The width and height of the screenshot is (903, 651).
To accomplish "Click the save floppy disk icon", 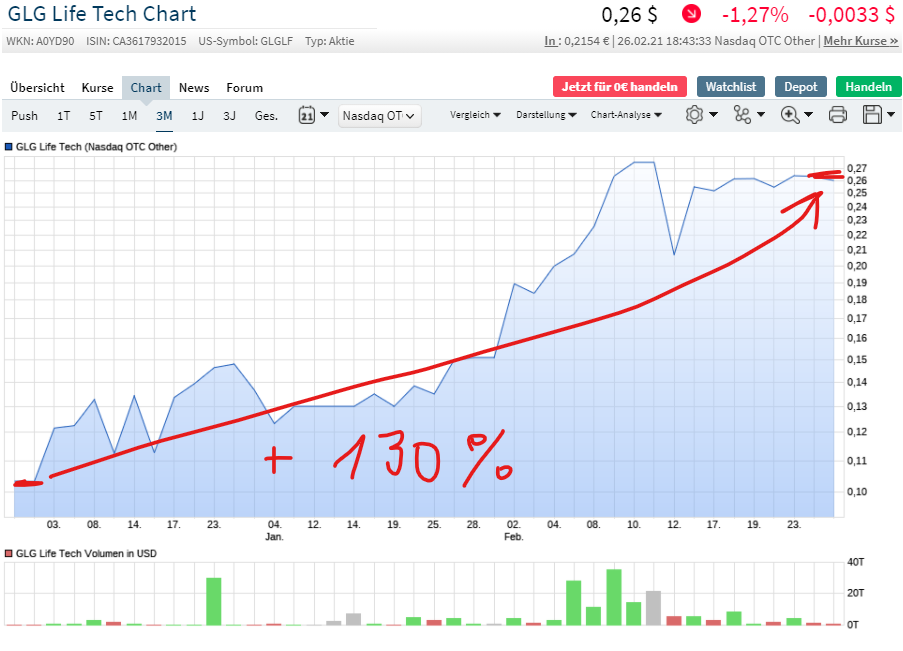I will [x=872, y=115].
